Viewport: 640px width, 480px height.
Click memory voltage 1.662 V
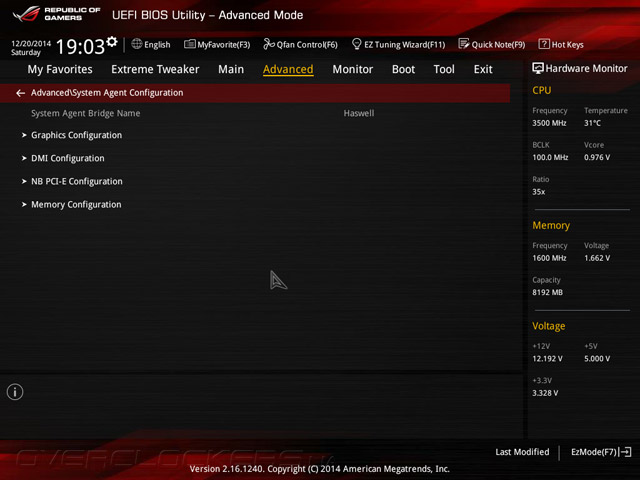[597, 258]
